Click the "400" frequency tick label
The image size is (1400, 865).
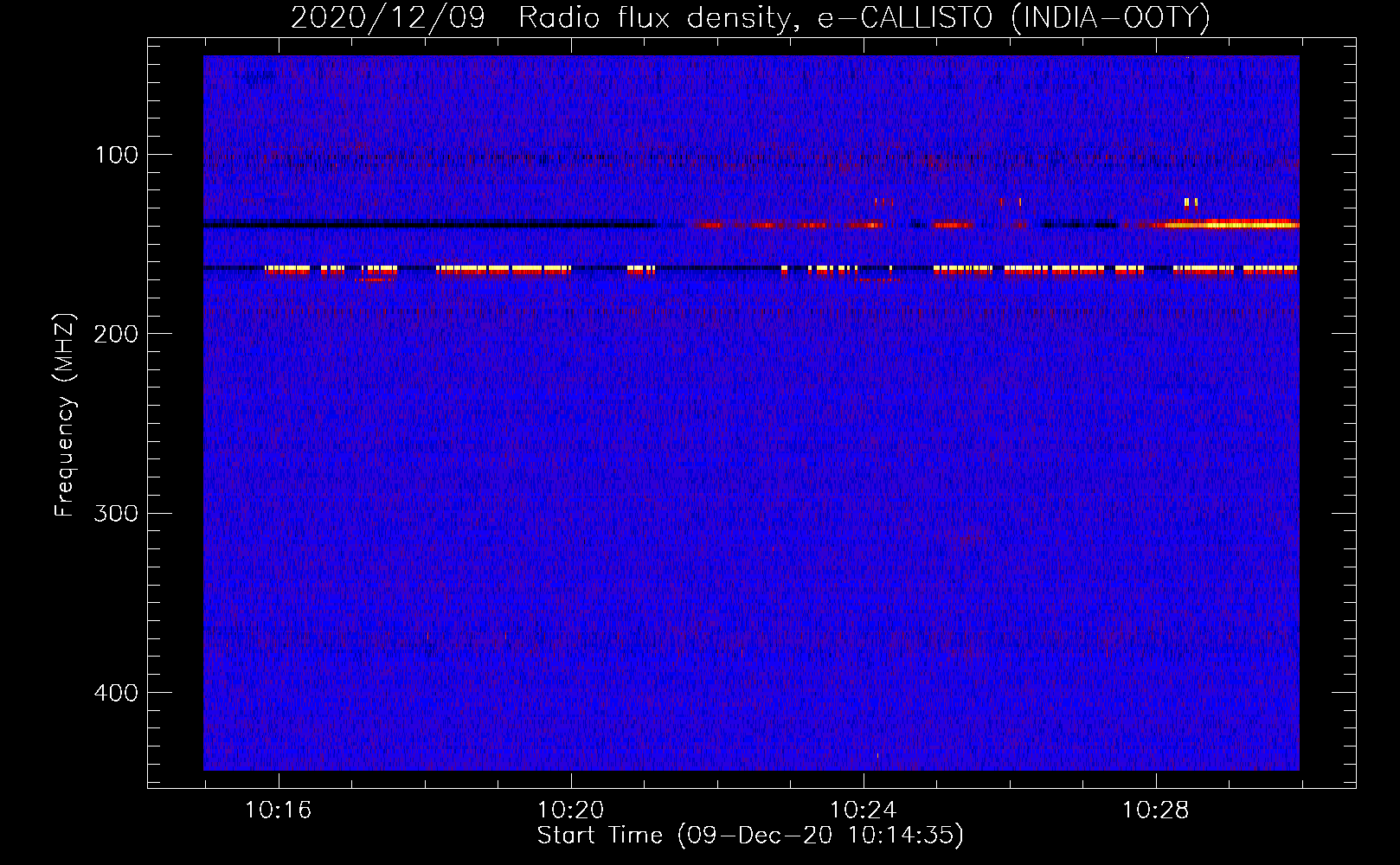coord(117,693)
